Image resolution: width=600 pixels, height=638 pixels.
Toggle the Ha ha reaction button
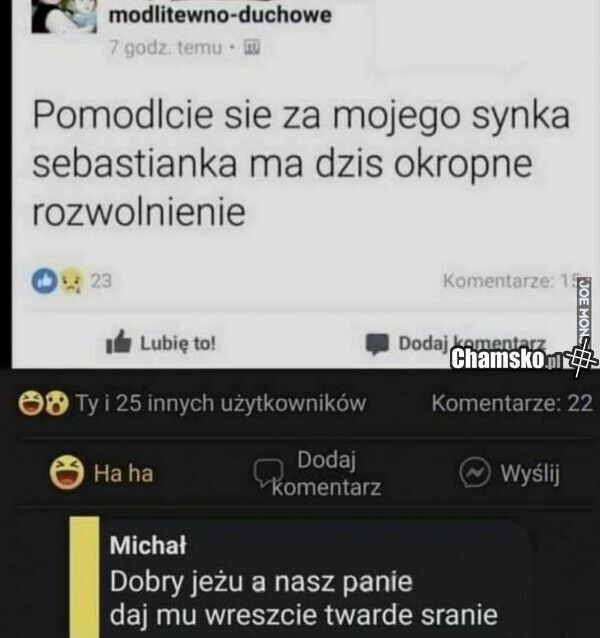[102, 472]
